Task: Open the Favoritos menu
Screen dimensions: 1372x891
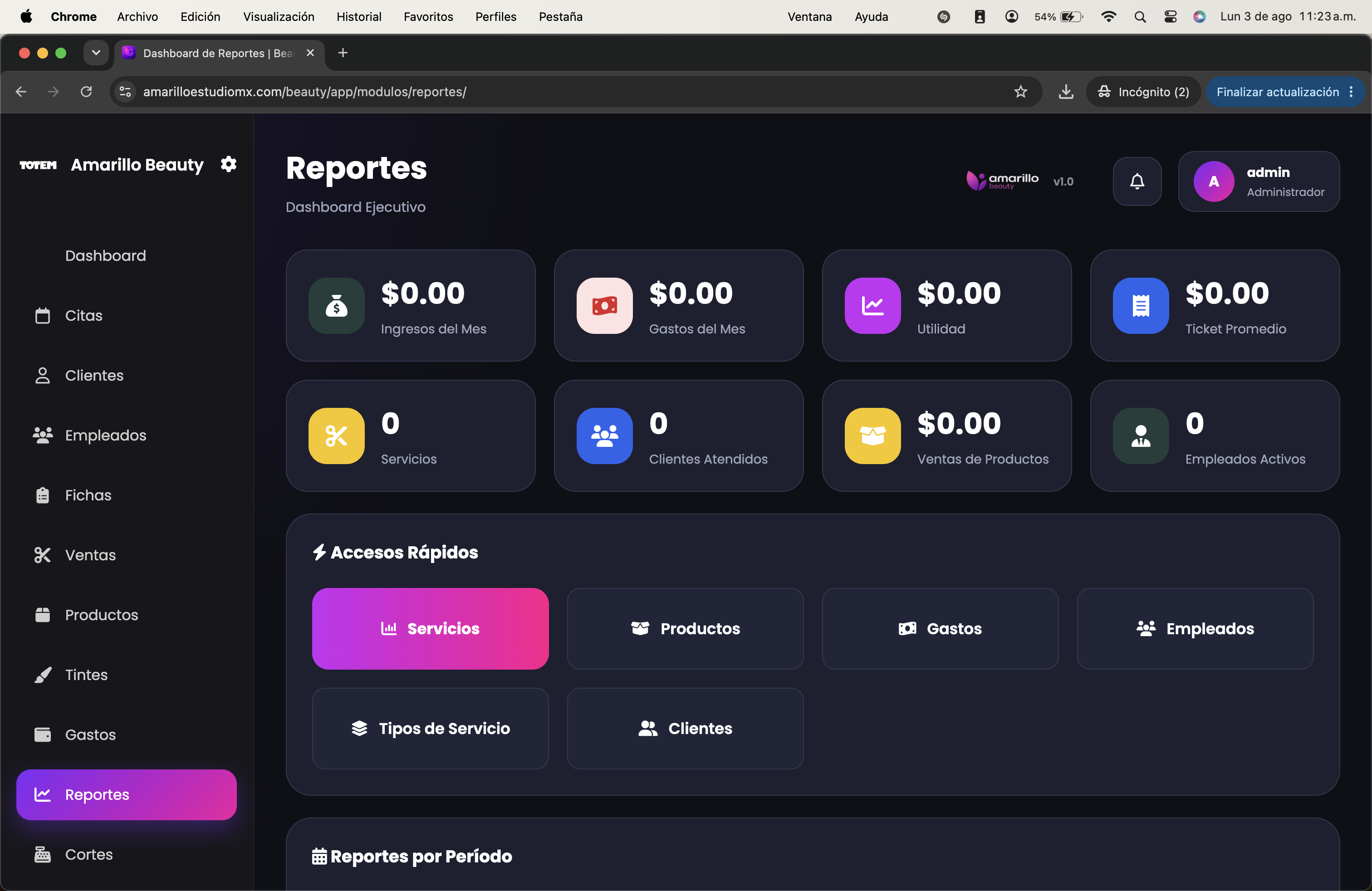Action: click(x=428, y=17)
